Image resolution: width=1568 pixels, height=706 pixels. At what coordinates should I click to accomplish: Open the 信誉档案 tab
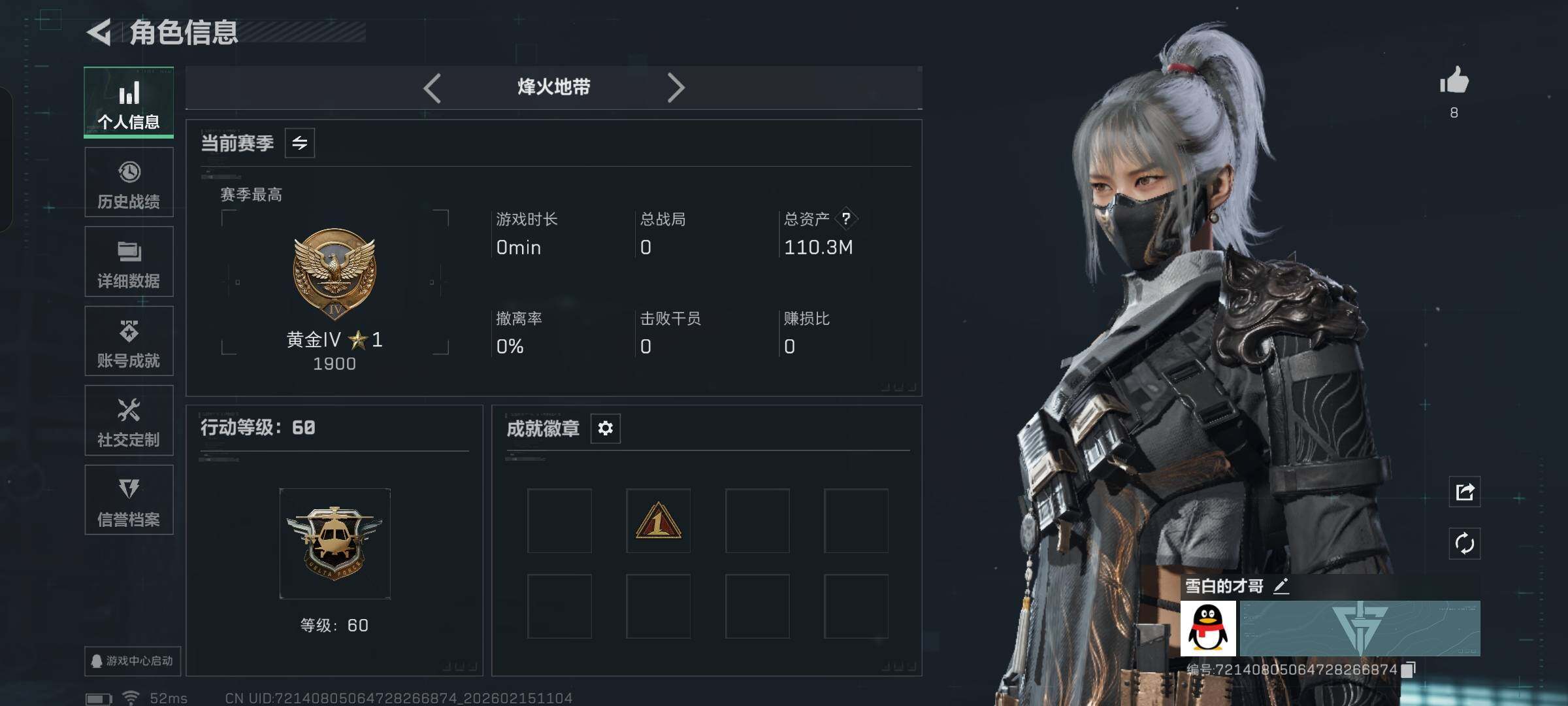(x=129, y=500)
